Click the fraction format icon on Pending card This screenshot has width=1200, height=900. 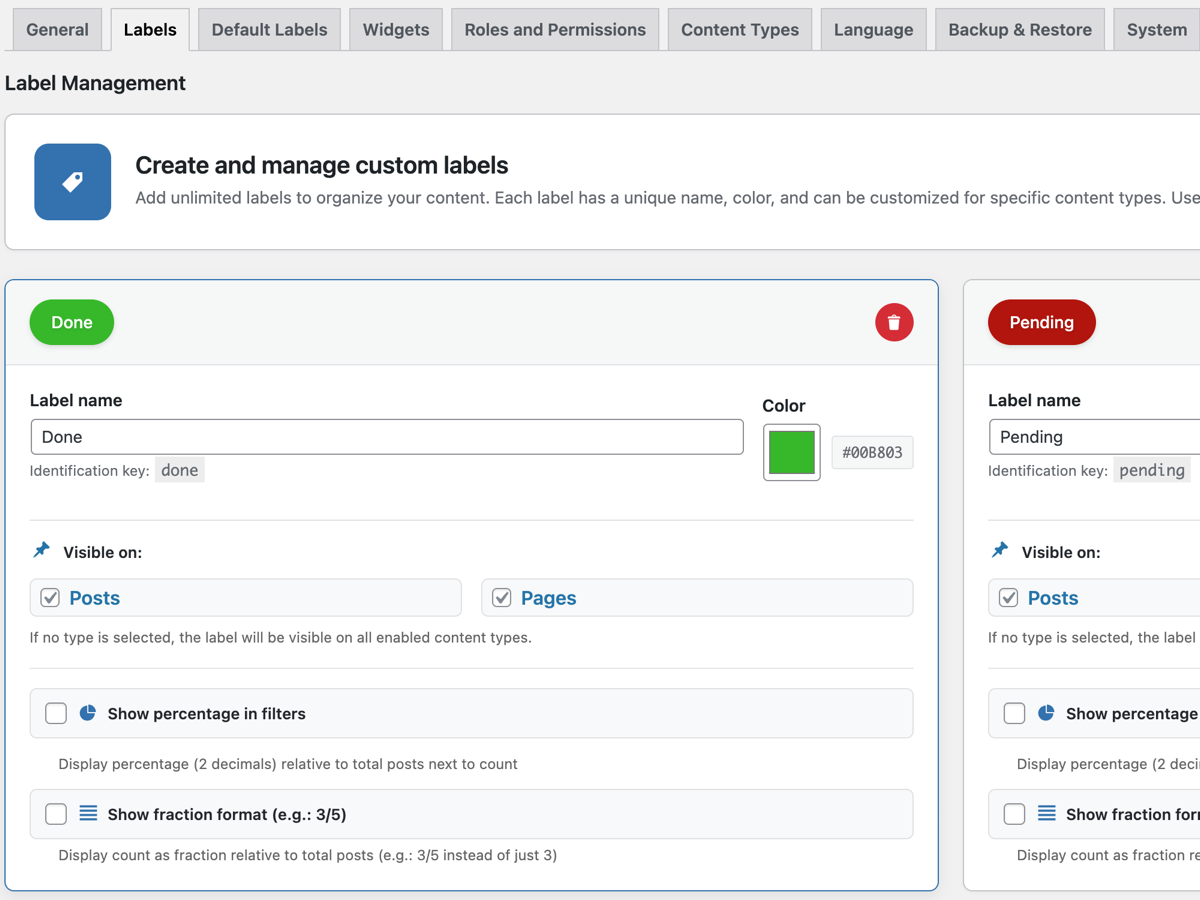click(1046, 813)
